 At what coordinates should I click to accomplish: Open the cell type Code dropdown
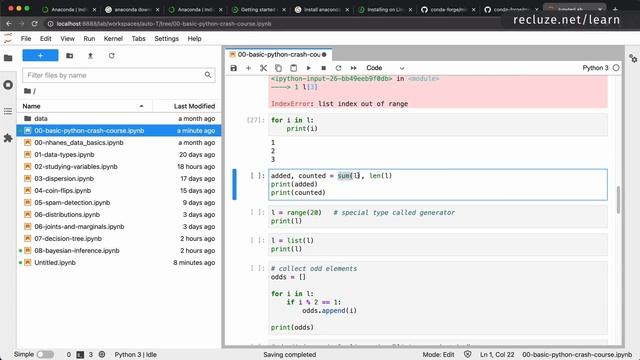[x=385, y=68]
